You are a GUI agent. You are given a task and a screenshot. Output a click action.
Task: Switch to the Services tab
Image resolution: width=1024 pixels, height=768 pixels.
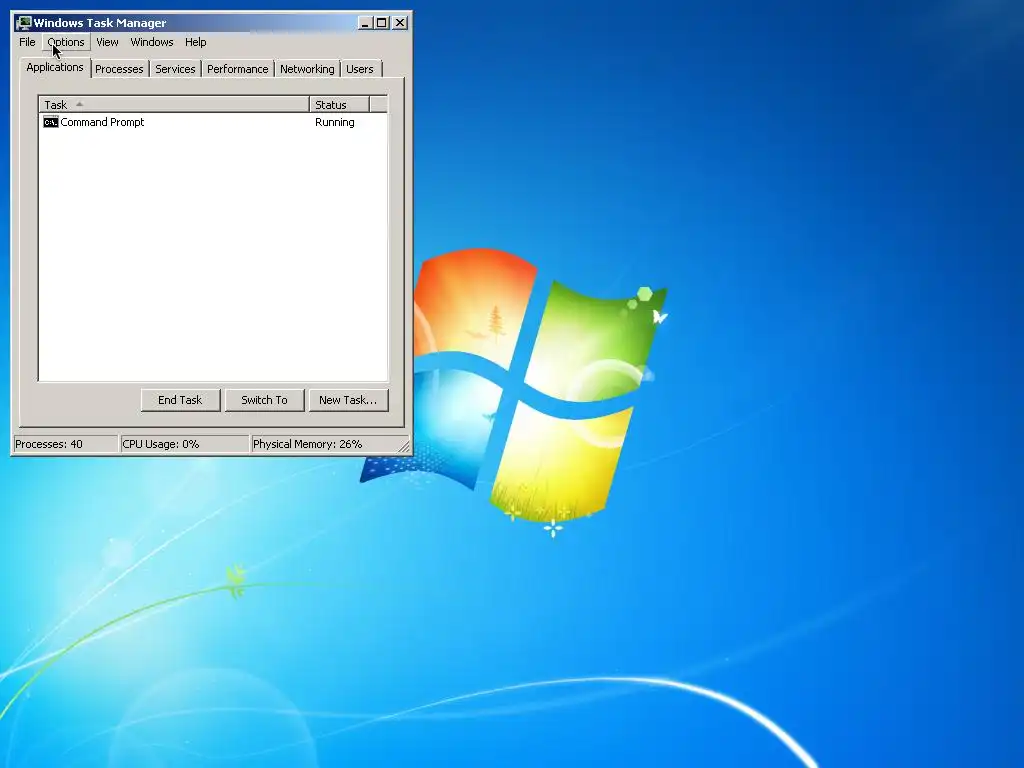pos(175,69)
